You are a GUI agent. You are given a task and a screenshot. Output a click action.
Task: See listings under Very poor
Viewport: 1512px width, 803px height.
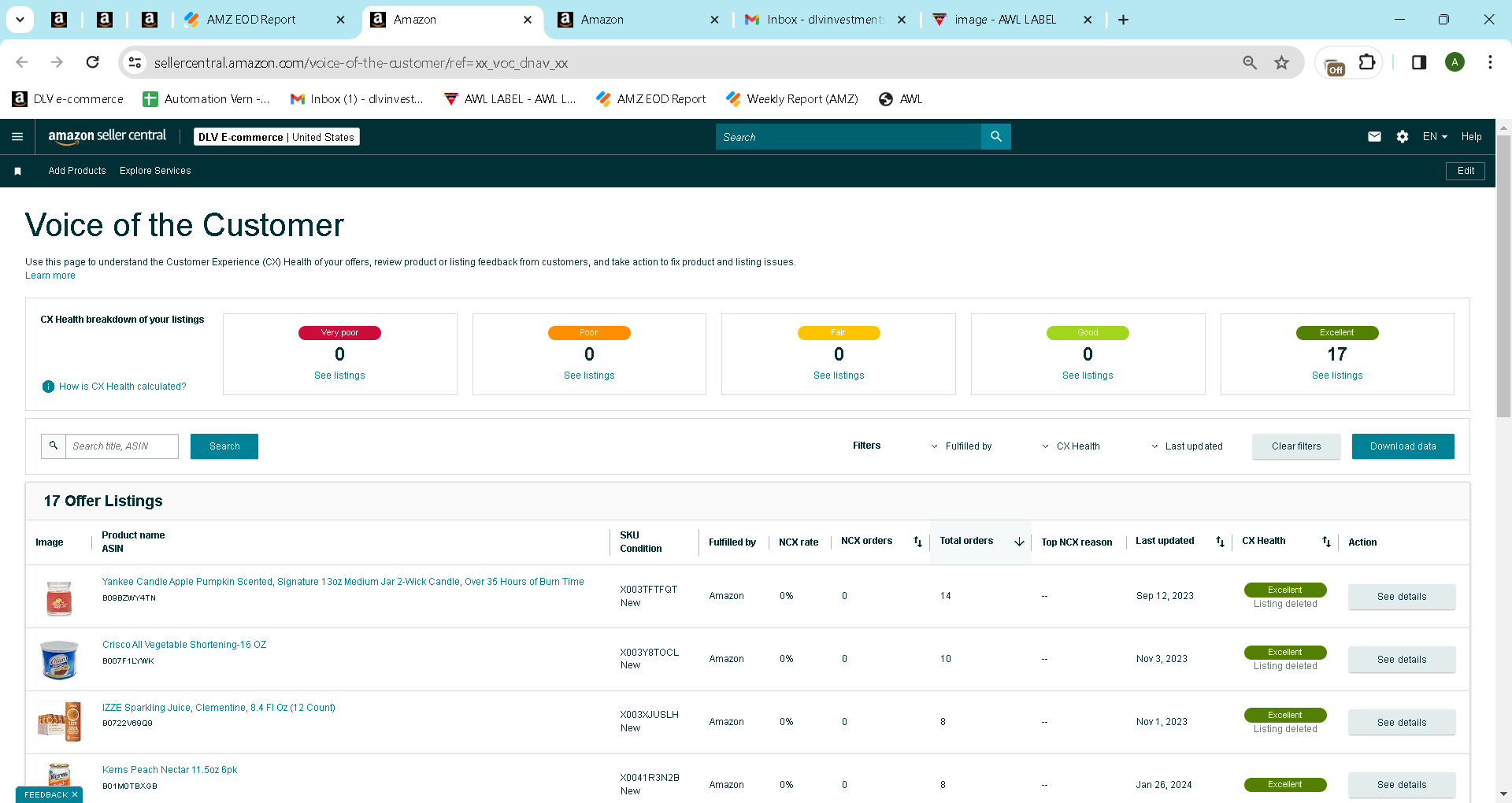(x=339, y=376)
